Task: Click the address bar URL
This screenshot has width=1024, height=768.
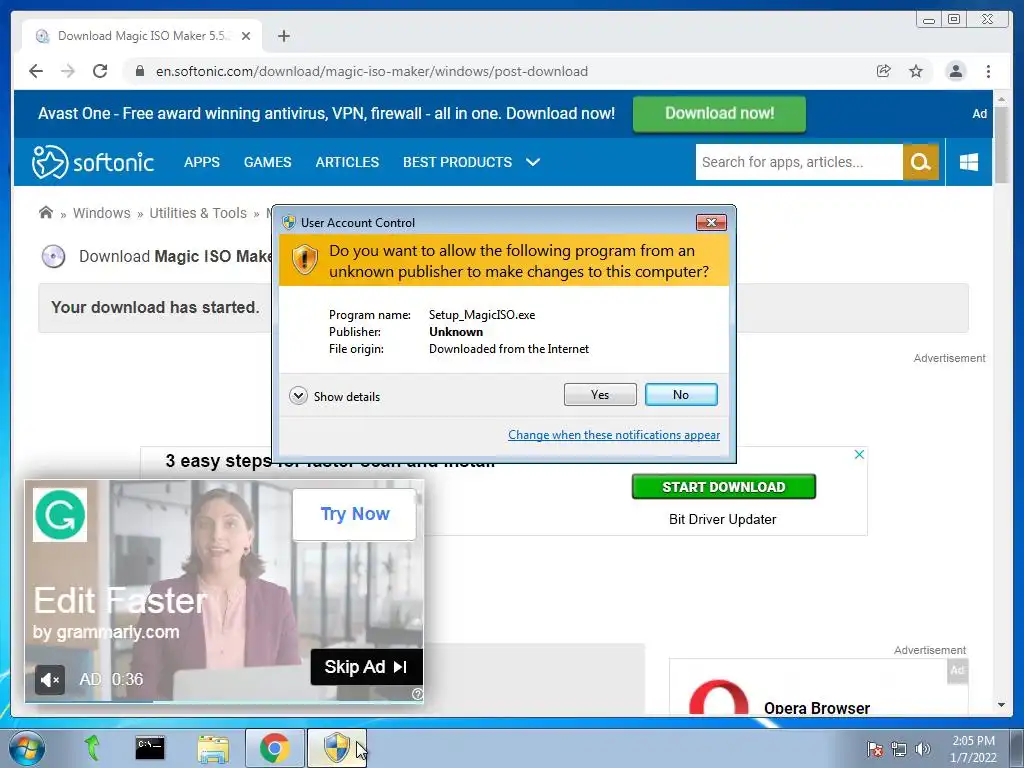Action: click(372, 71)
